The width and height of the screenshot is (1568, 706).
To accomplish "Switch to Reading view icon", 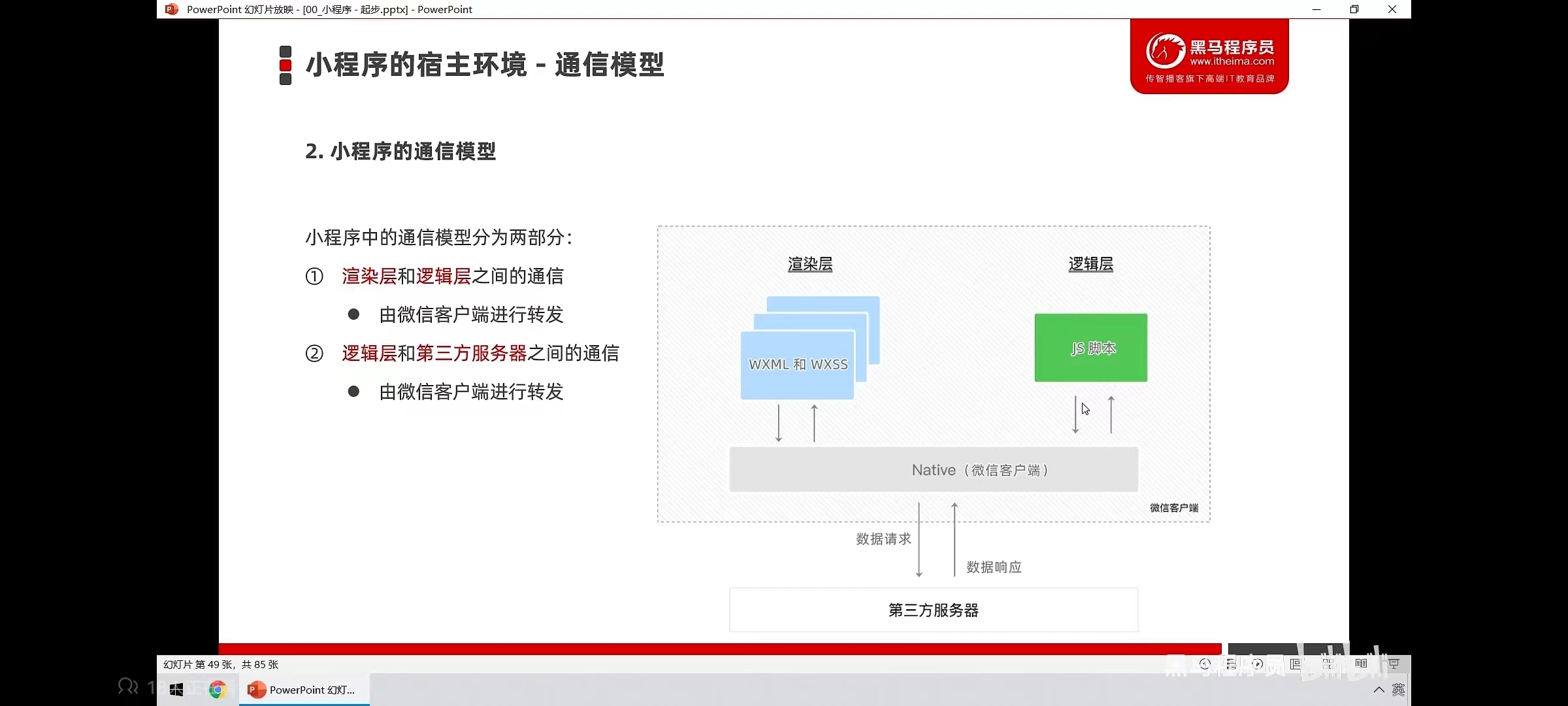I will (x=1361, y=664).
